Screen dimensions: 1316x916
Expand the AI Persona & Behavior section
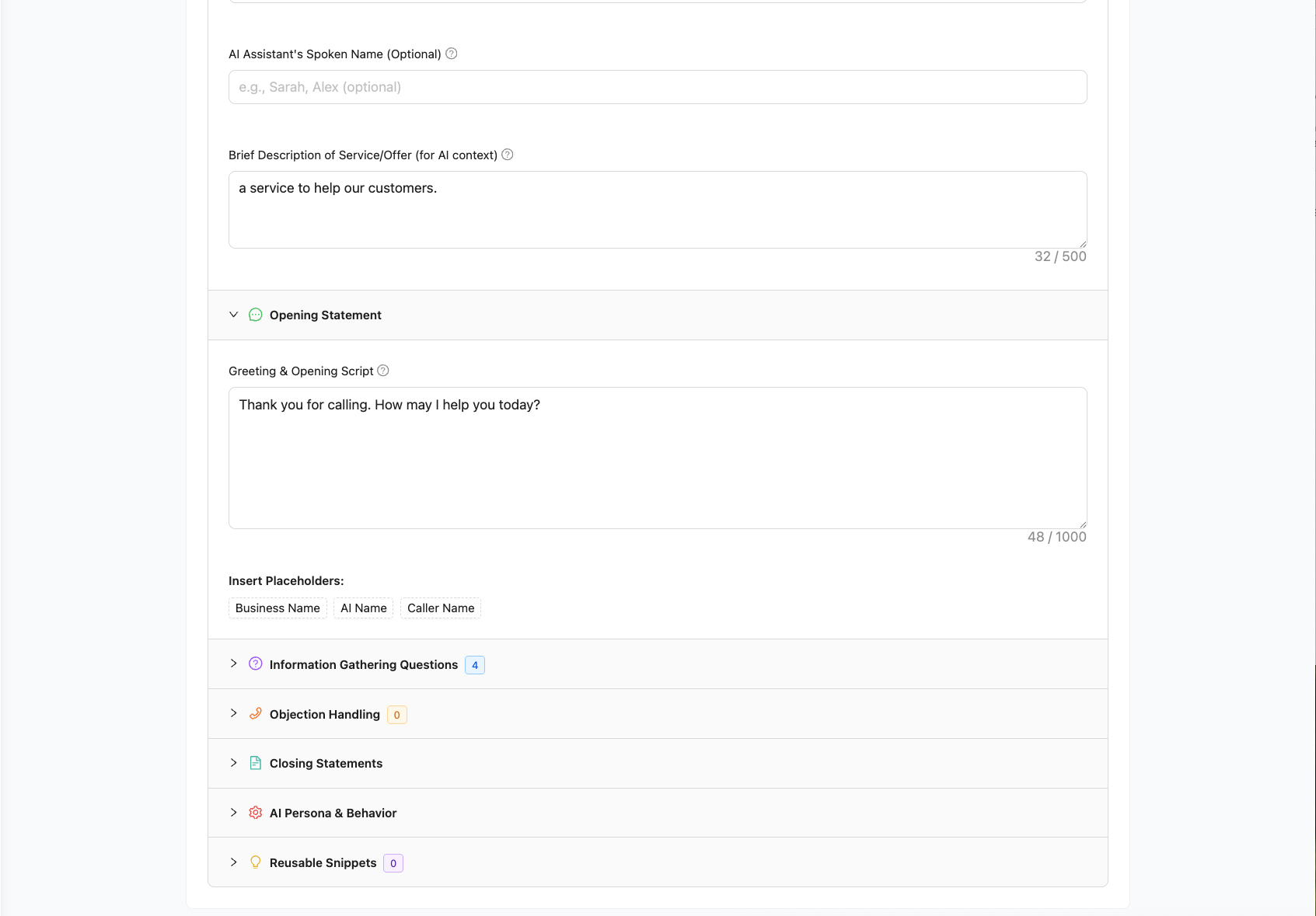233,812
